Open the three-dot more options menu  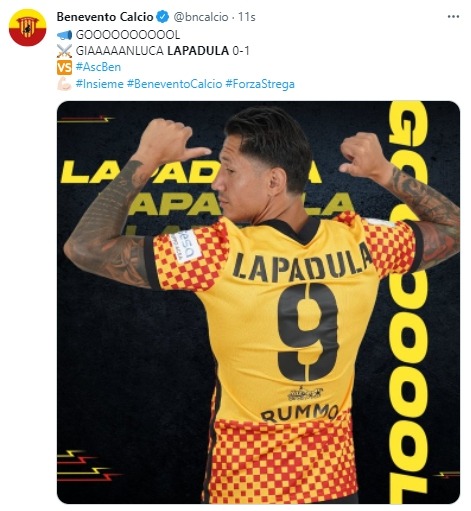(x=453, y=17)
